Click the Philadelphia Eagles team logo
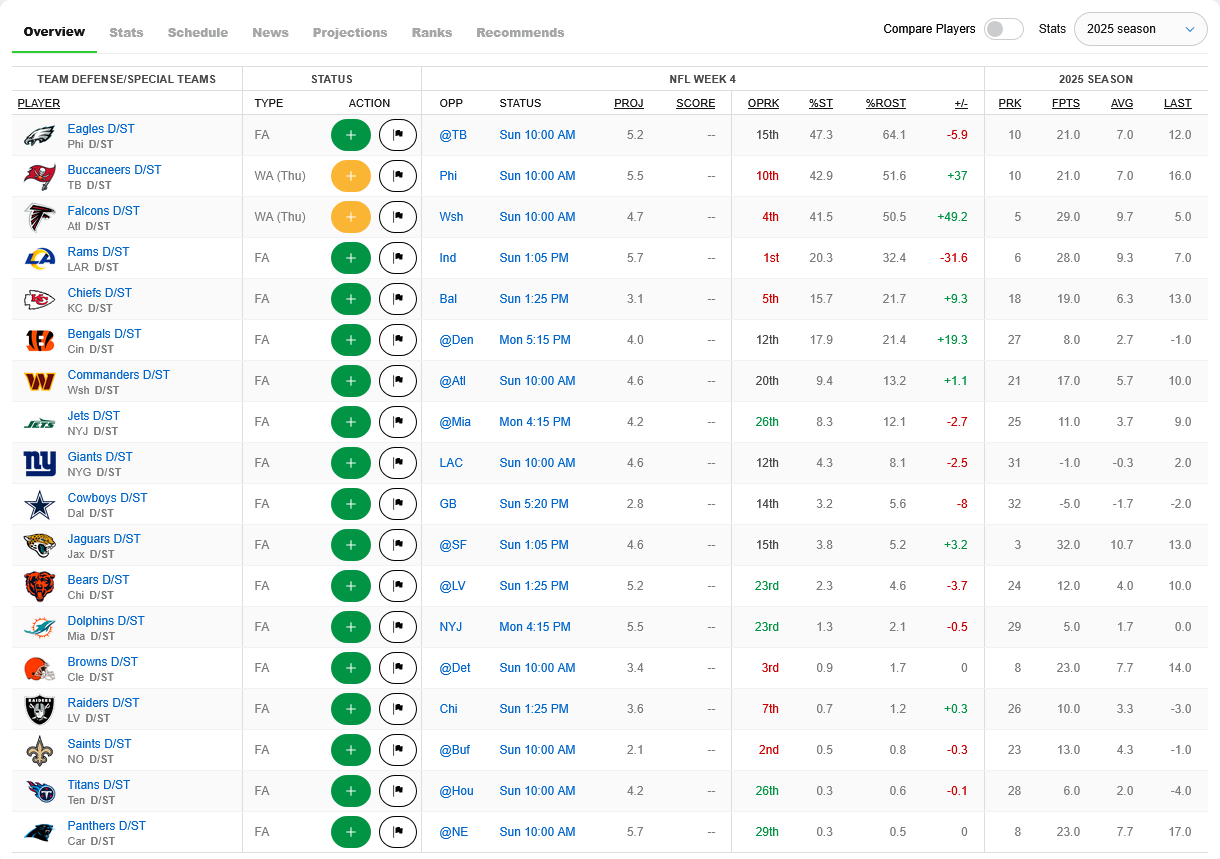The width and height of the screenshot is (1220, 859). [x=40, y=135]
